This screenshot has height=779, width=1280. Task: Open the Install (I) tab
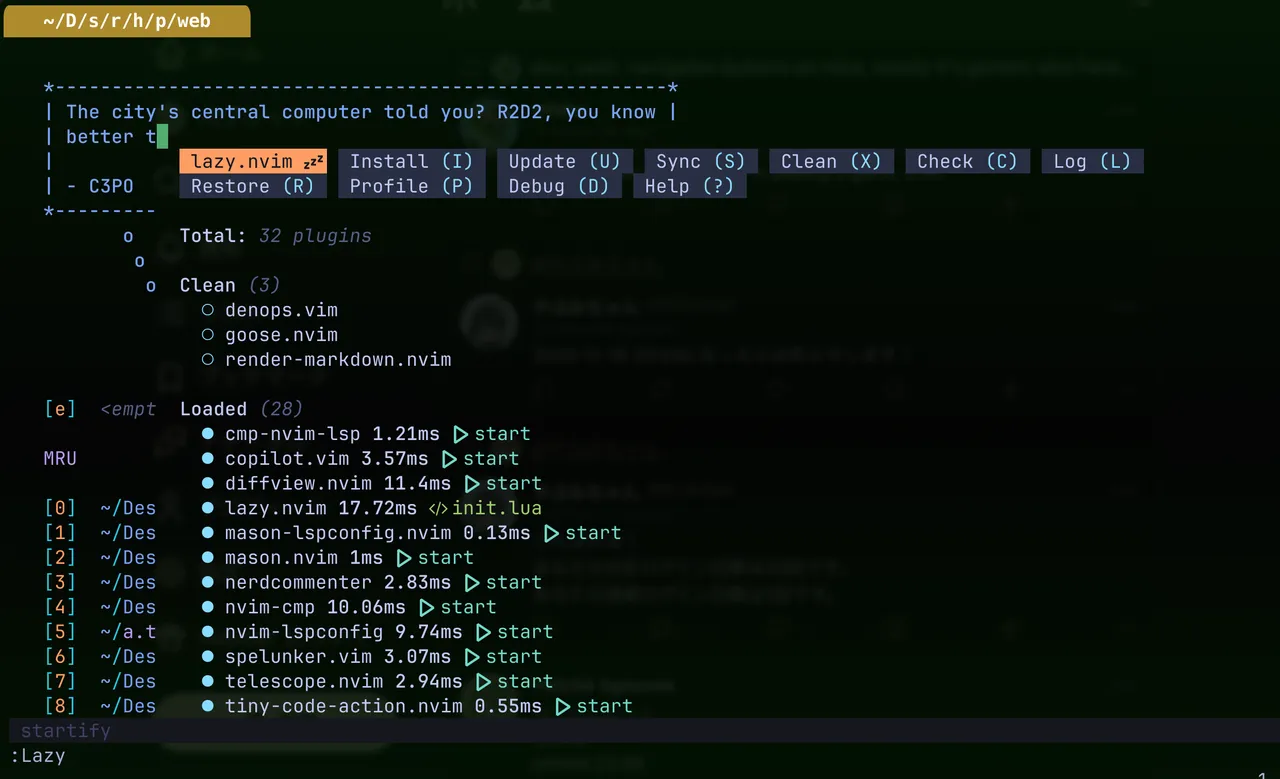[411, 162]
